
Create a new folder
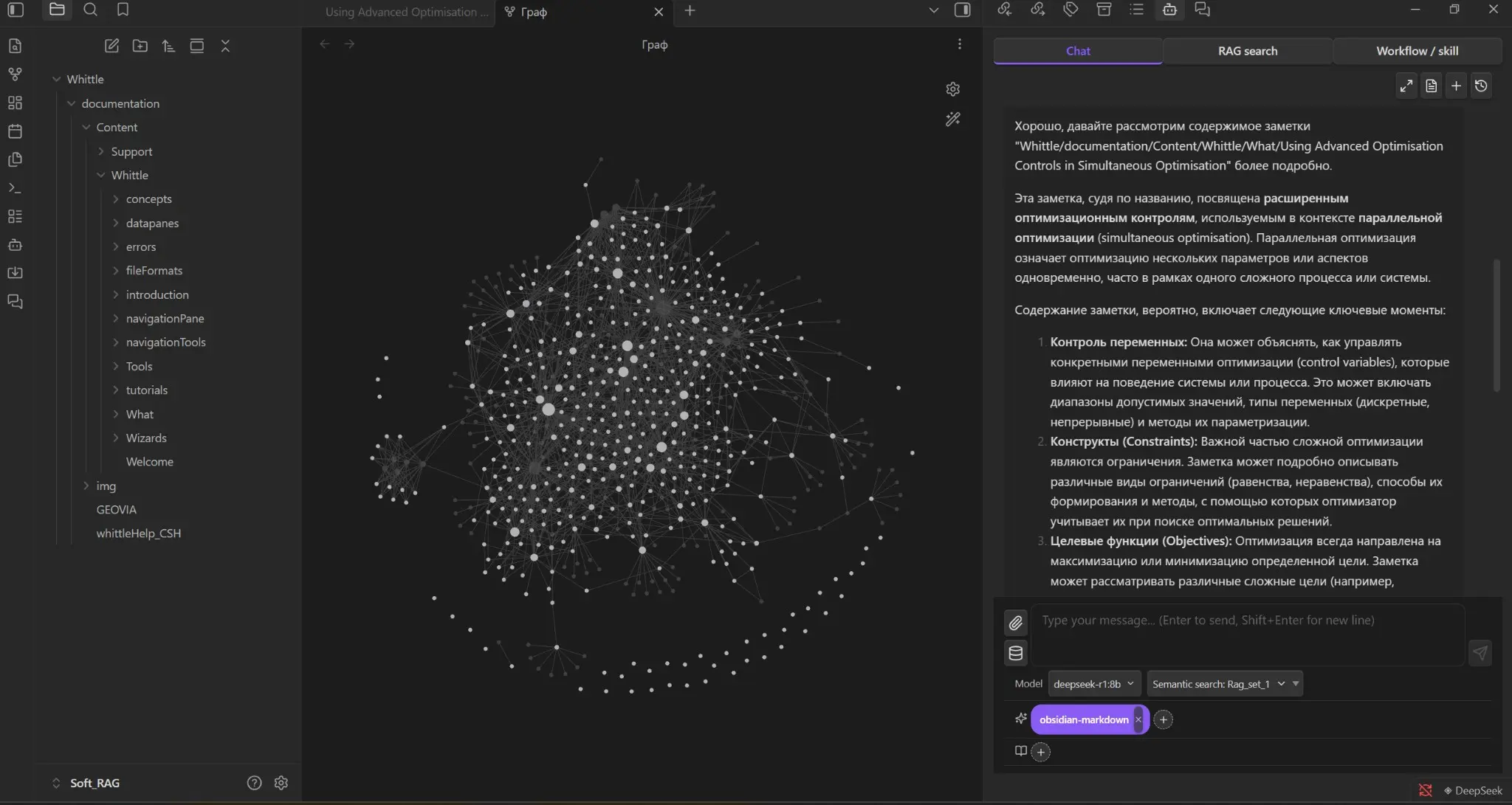click(x=140, y=46)
